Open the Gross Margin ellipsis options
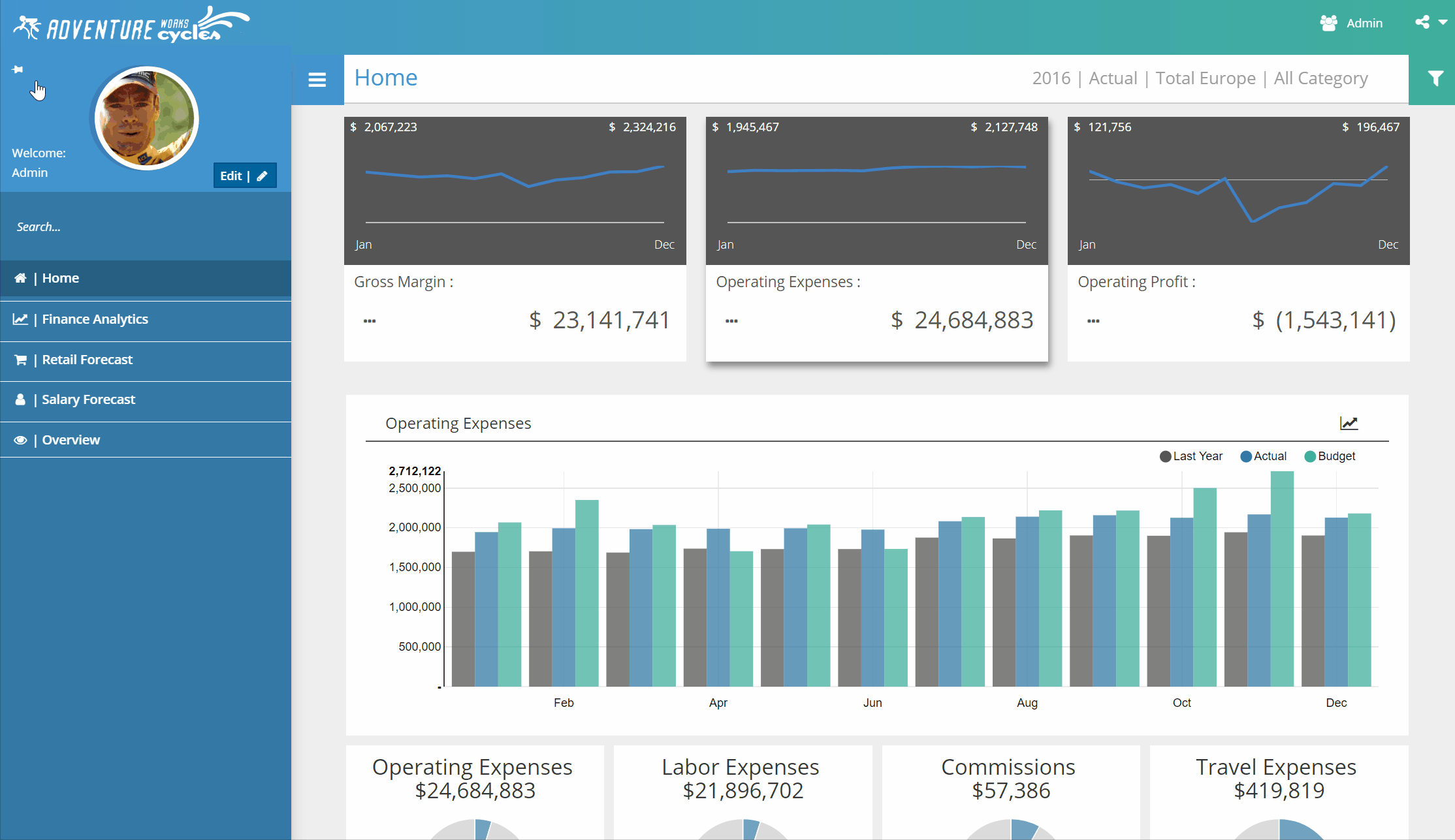This screenshot has width=1455, height=840. click(x=370, y=320)
